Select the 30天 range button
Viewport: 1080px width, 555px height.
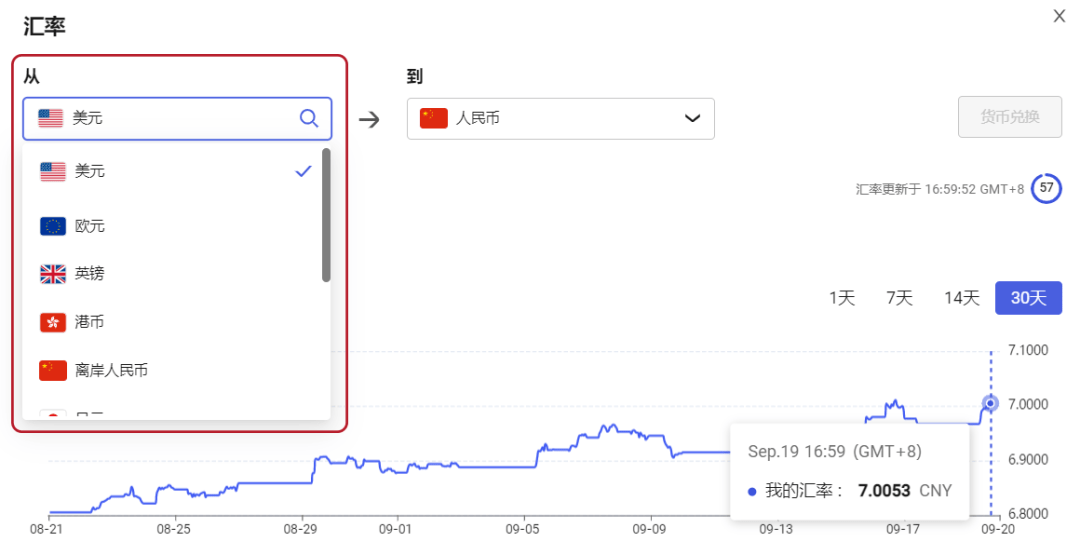1028,298
